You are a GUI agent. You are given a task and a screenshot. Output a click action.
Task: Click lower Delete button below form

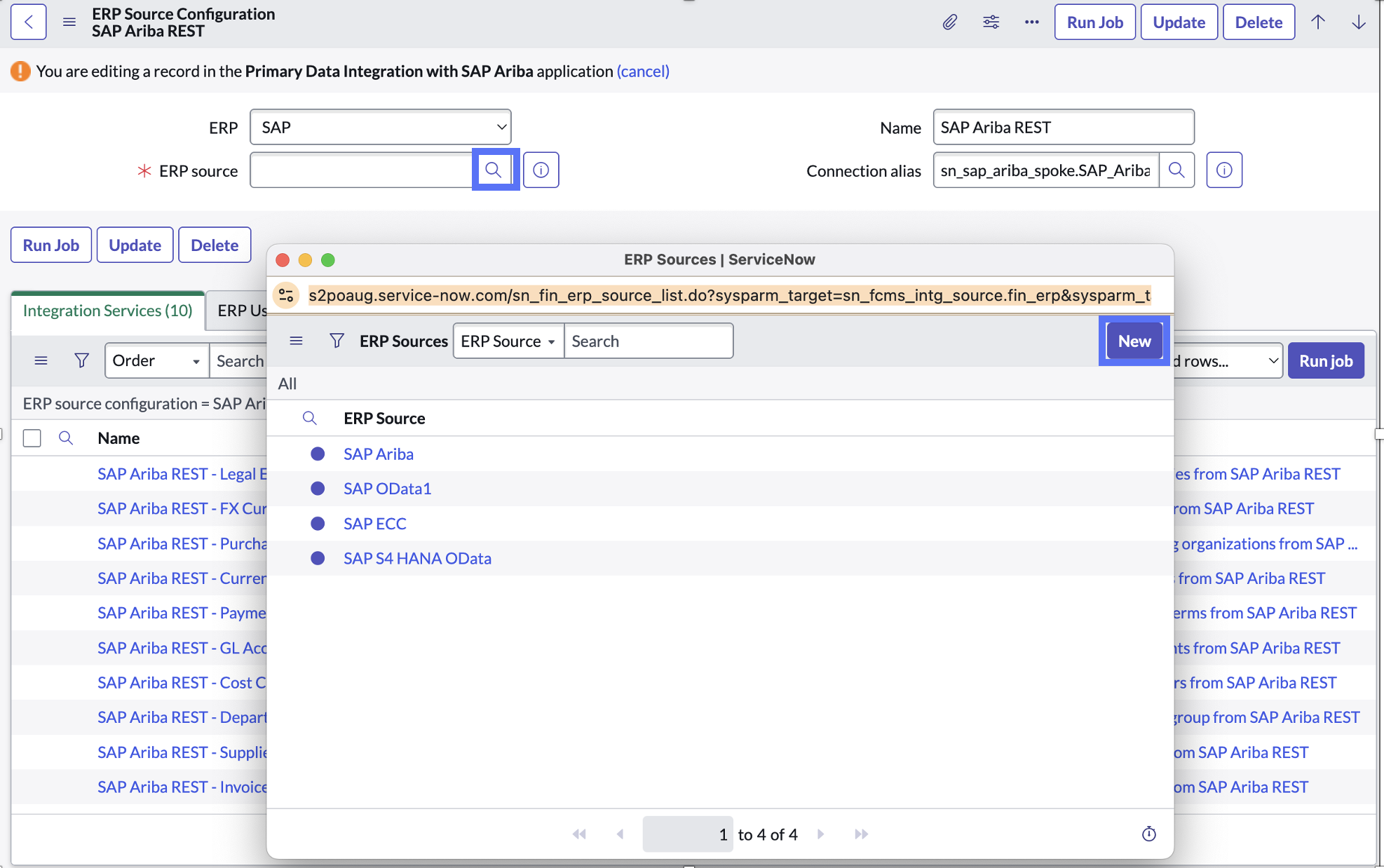215,245
